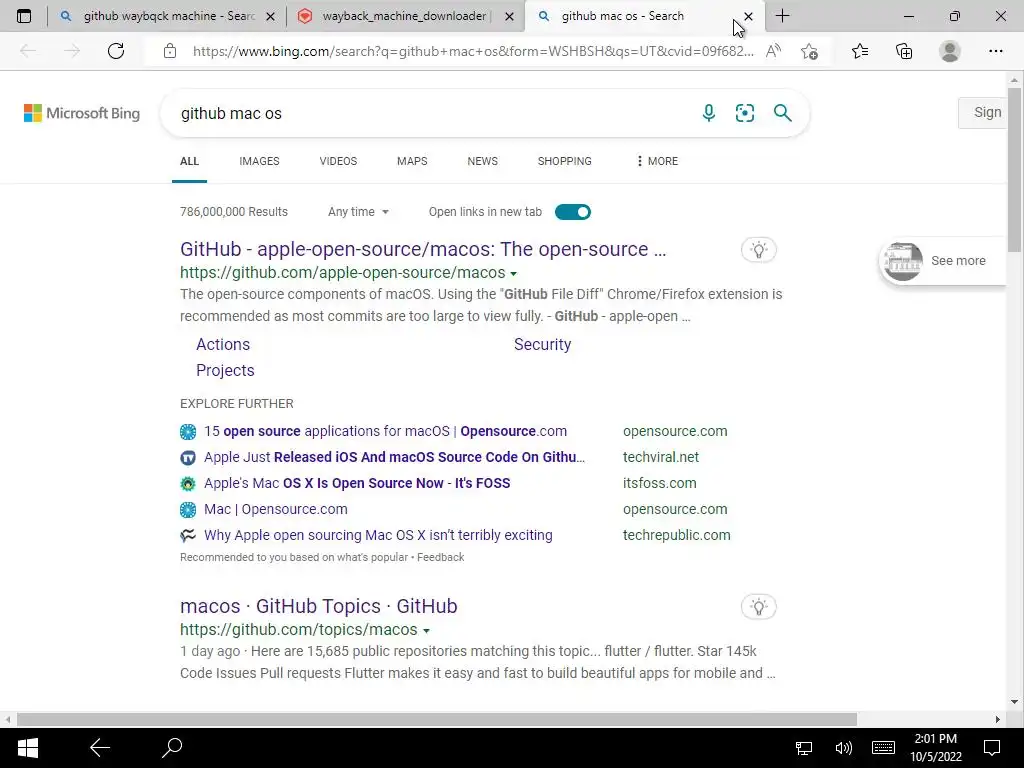This screenshot has height=768, width=1024.
Task: Open the tab actions menu icon
Action: pos(24,16)
